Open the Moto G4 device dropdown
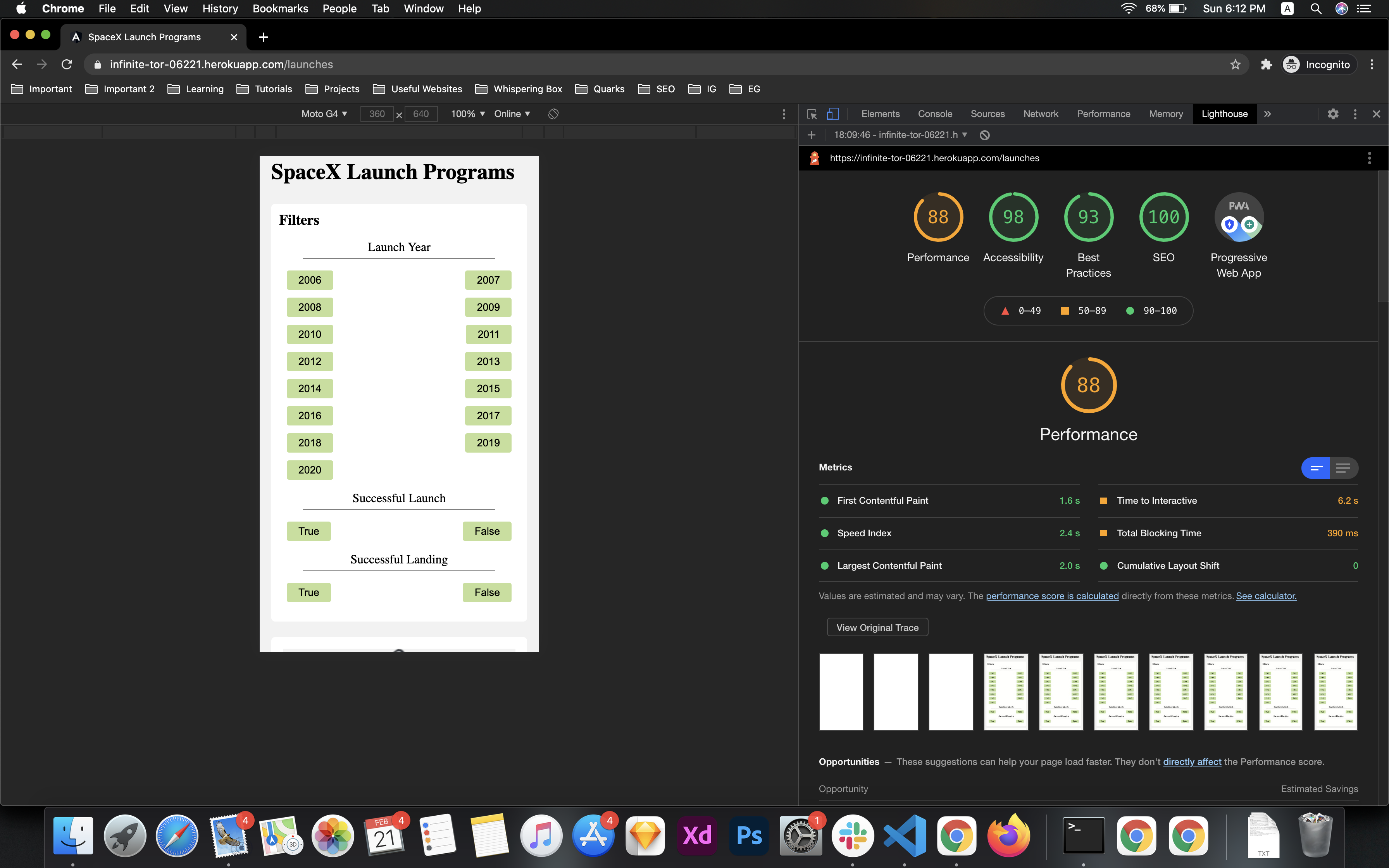The image size is (1389, 868). pyautogui.click(x=324, y=114)
